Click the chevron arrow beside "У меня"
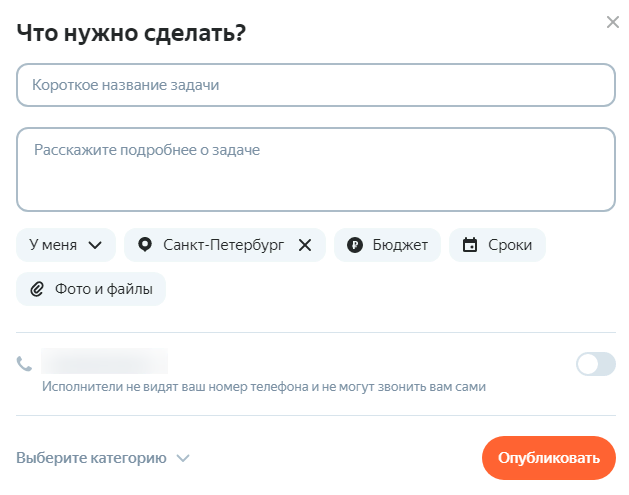 95,245
